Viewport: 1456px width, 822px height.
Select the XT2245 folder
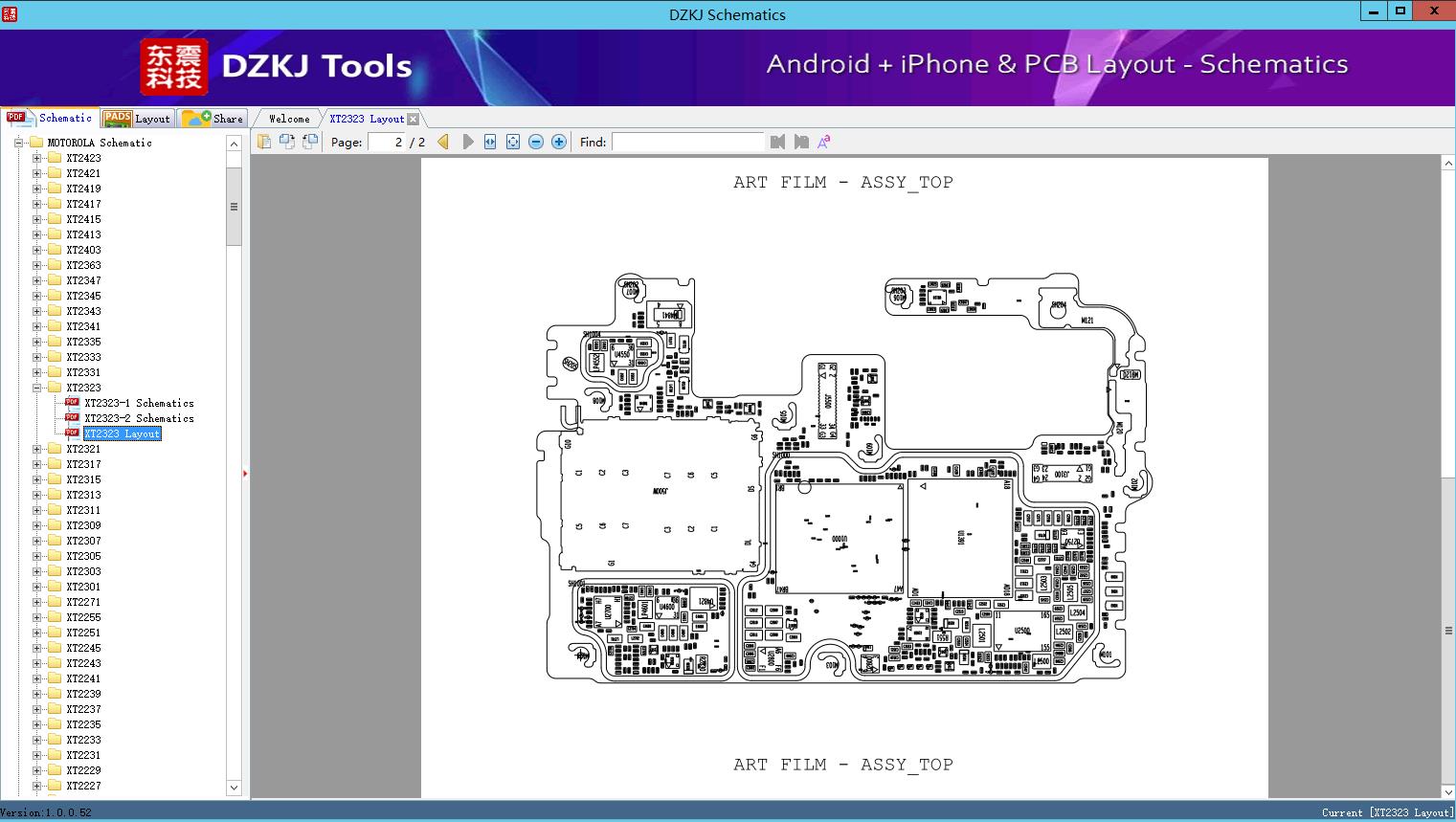point(83,648)
